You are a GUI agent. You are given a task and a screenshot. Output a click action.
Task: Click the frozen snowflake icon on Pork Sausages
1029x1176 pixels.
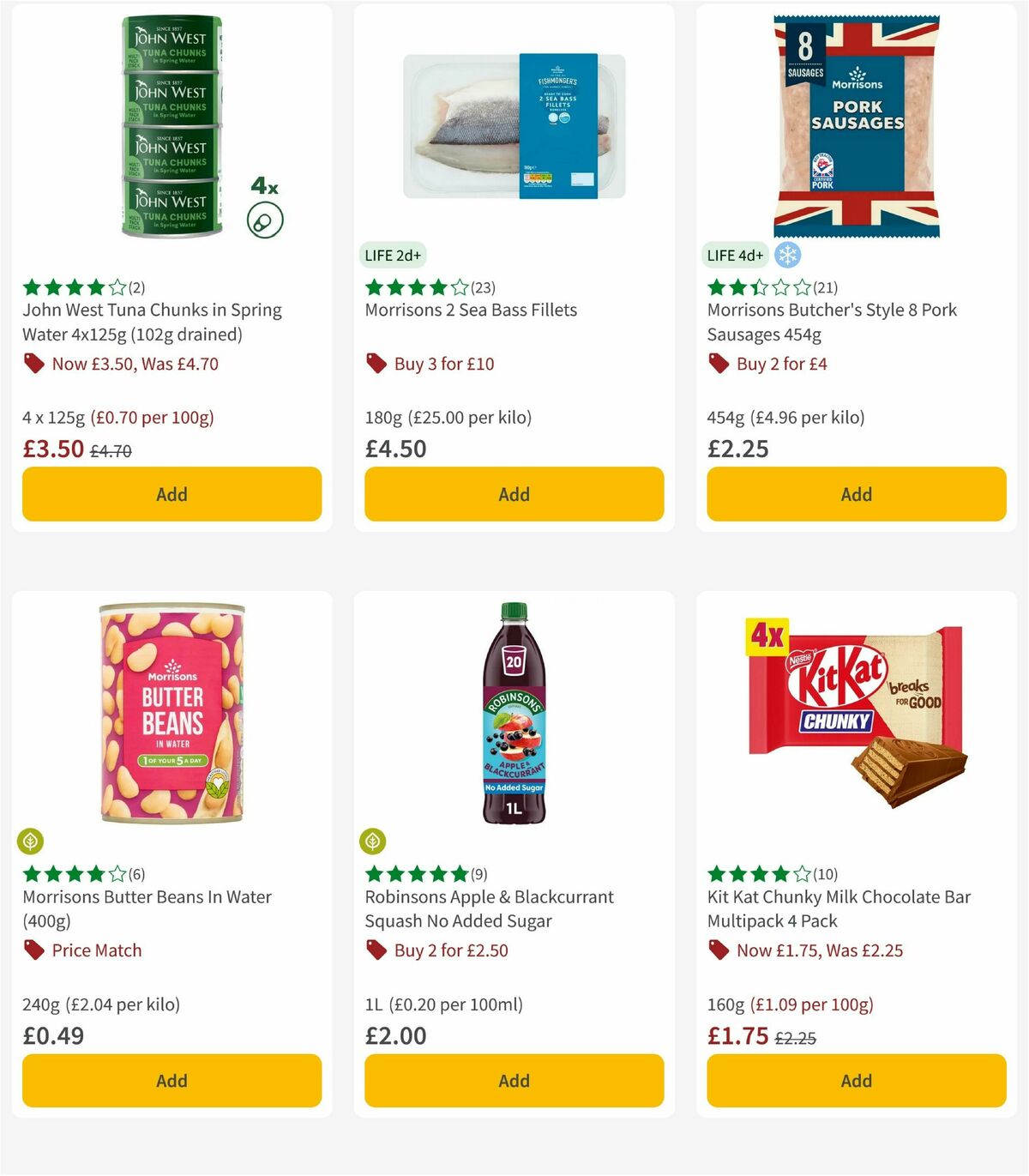click(787, 255)
